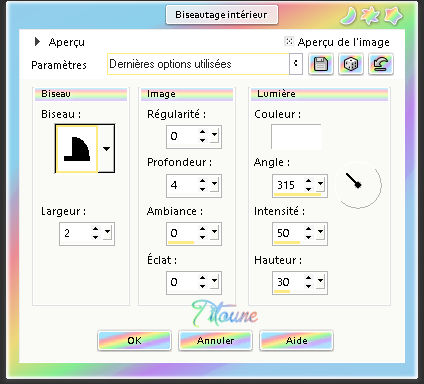Open the Intensité slider dropdown arrow

320,232
